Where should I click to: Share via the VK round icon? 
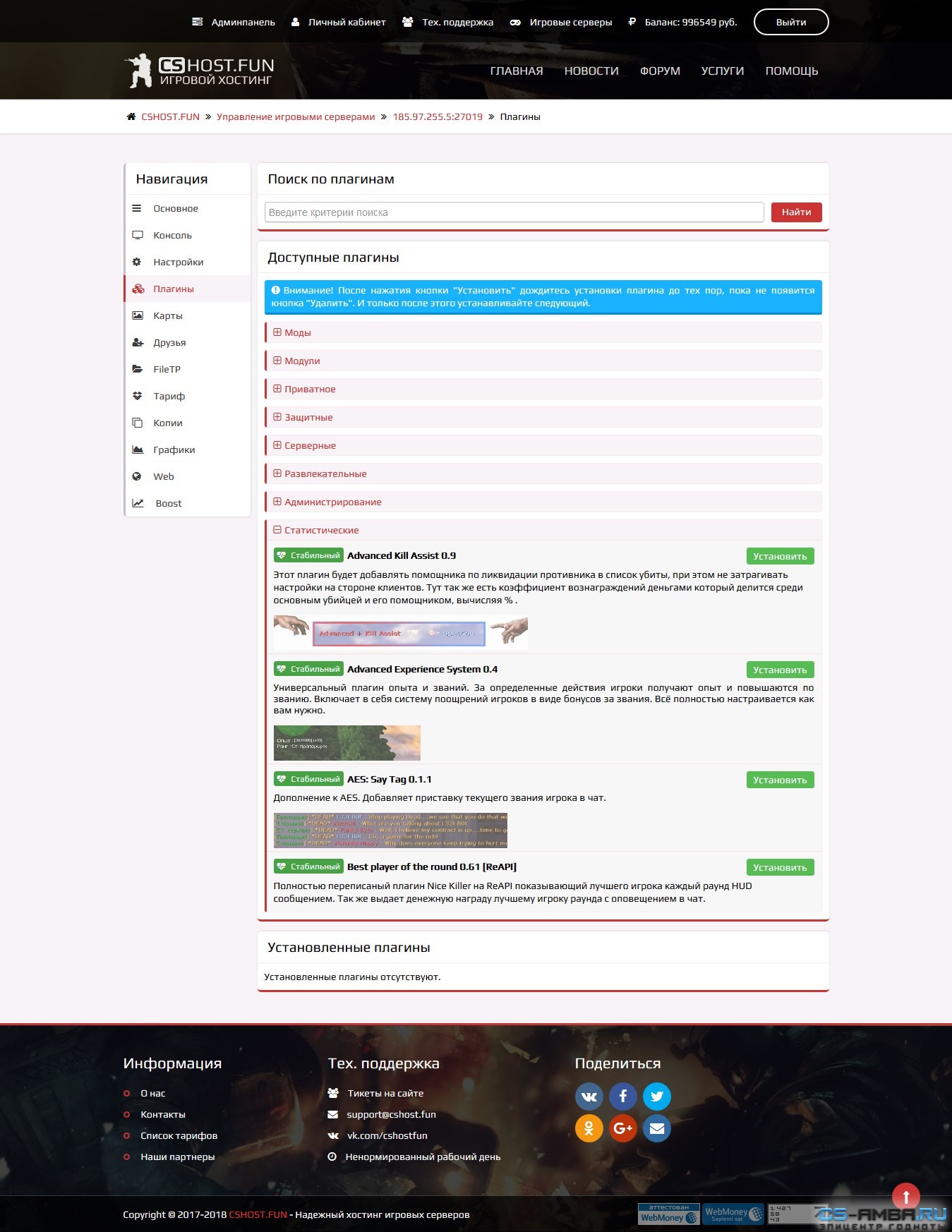(589, 1097)
